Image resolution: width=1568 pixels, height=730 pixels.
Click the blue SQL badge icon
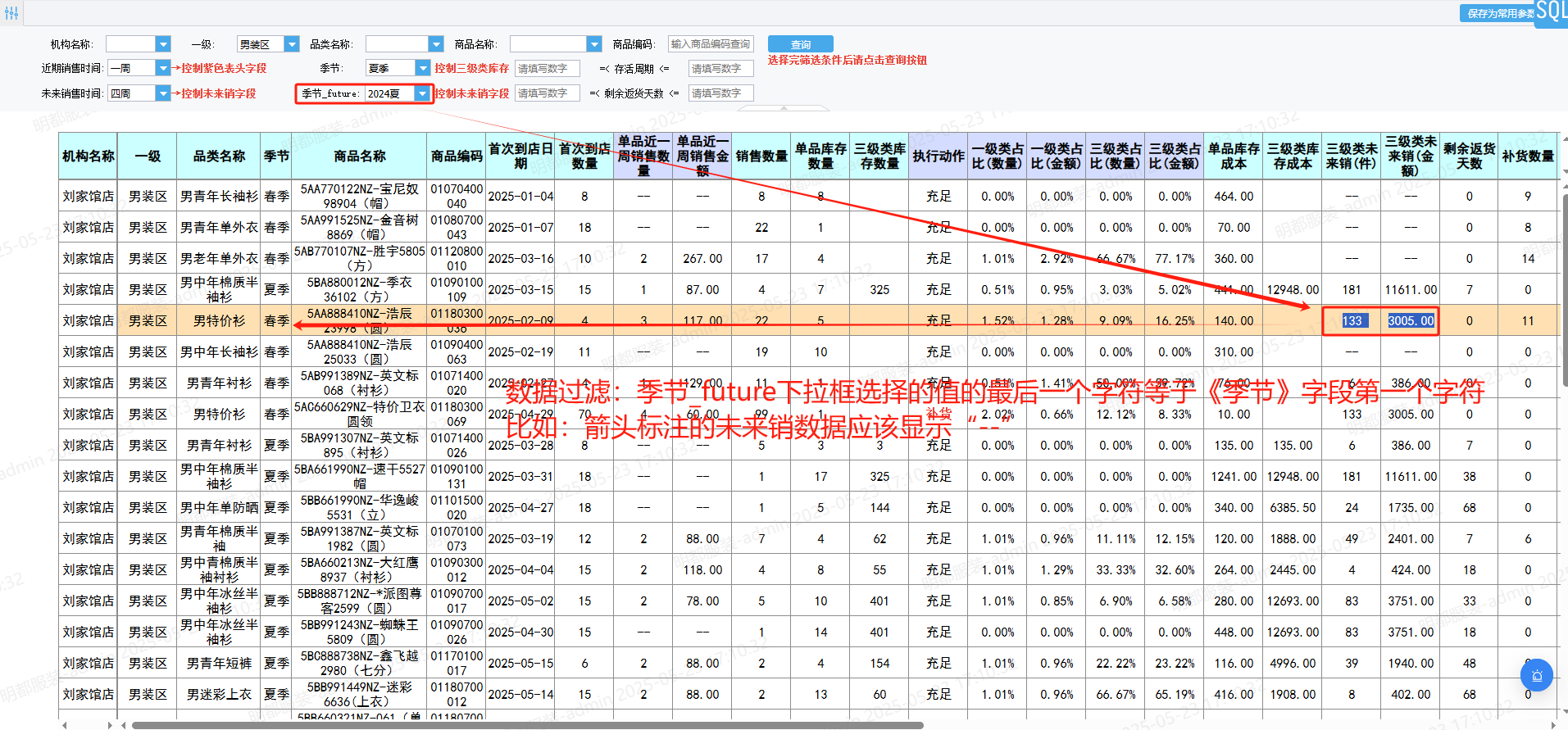click(x=1551, y=11)
